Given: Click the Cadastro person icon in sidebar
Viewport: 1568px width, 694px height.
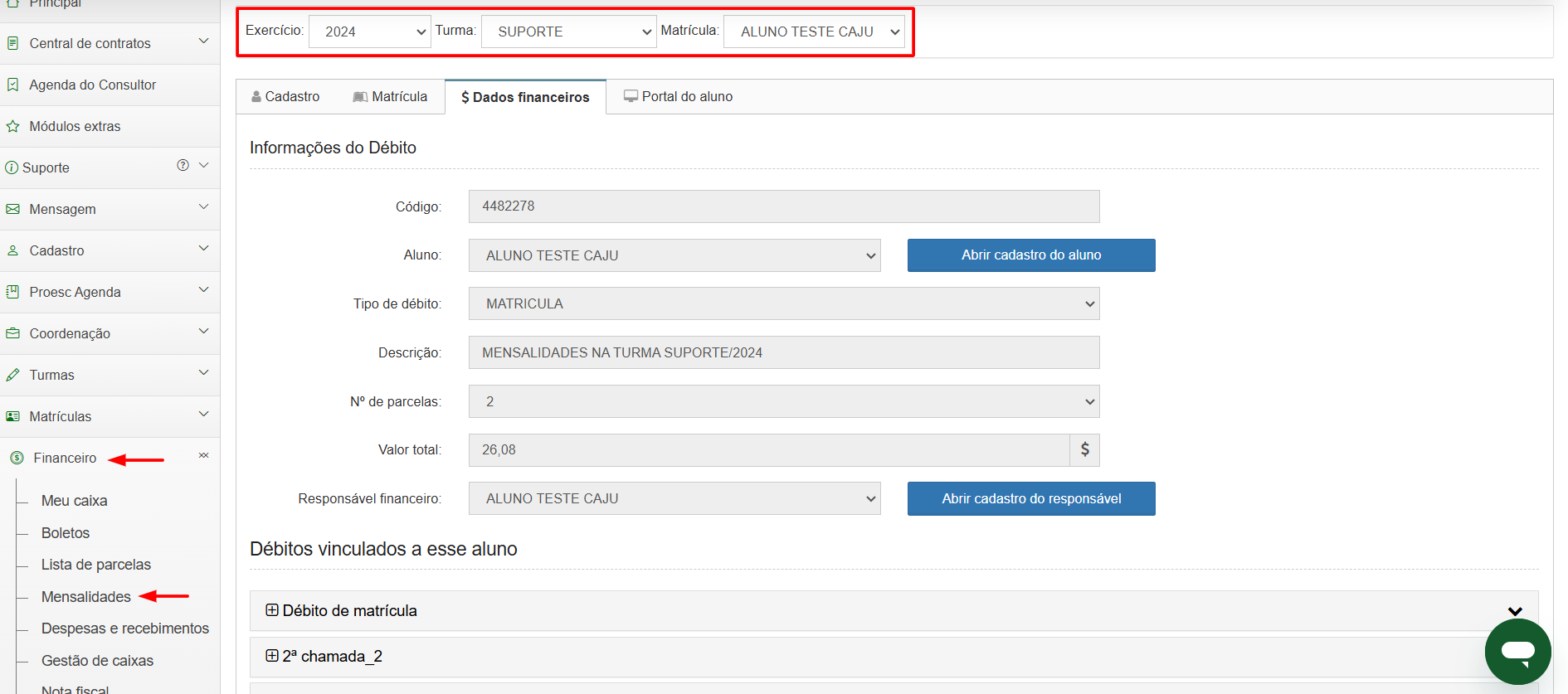Looking at the screenshot, I should pos(12,250).
